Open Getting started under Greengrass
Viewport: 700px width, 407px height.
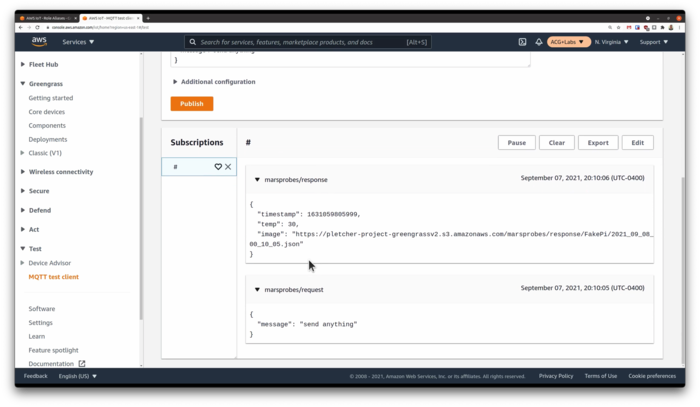coord(51,98)
